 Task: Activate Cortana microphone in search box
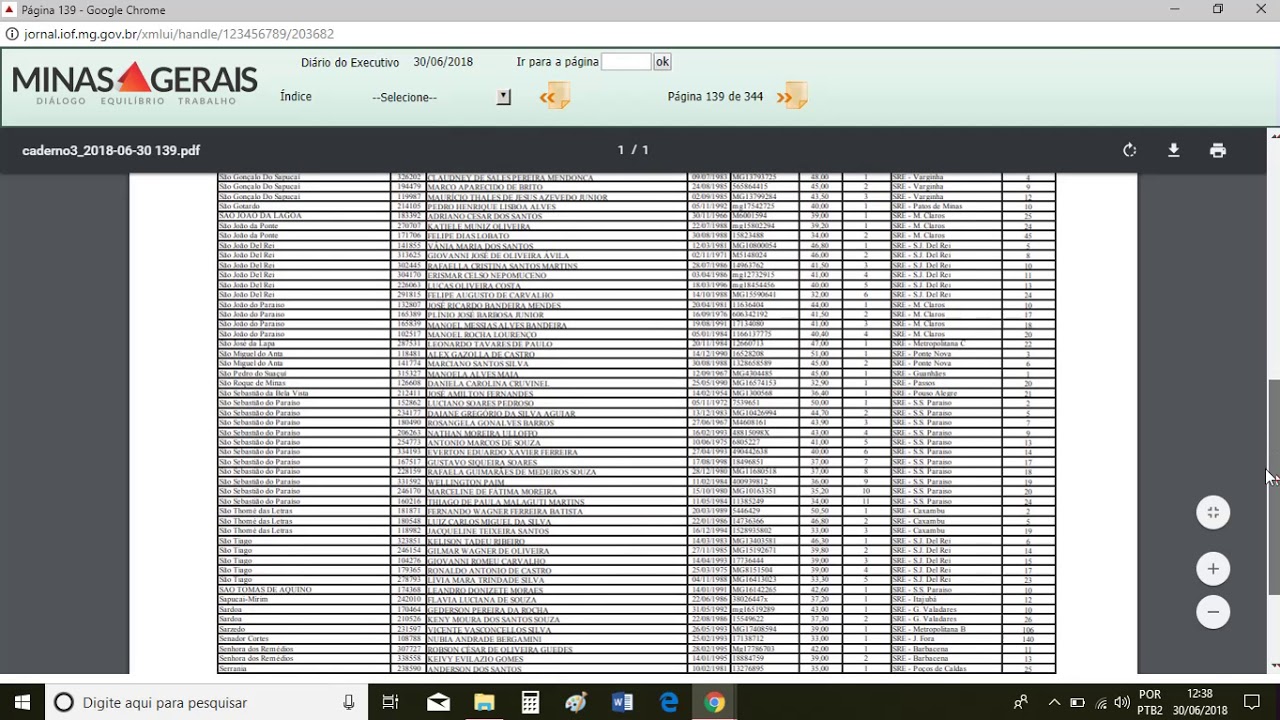coord(348,703)
